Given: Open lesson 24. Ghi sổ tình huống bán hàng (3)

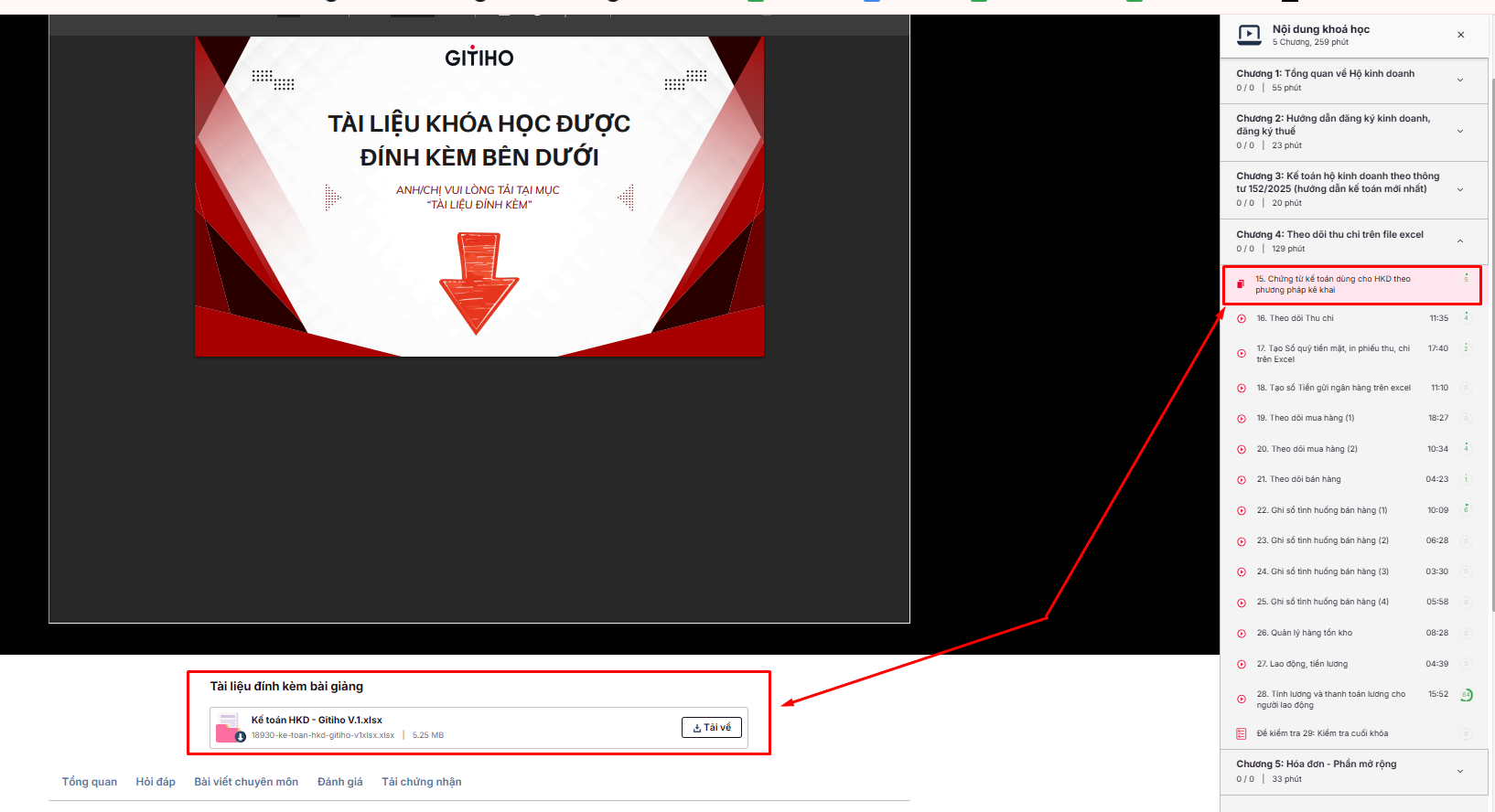Looking at the screenshot, I should point(1322,572).
